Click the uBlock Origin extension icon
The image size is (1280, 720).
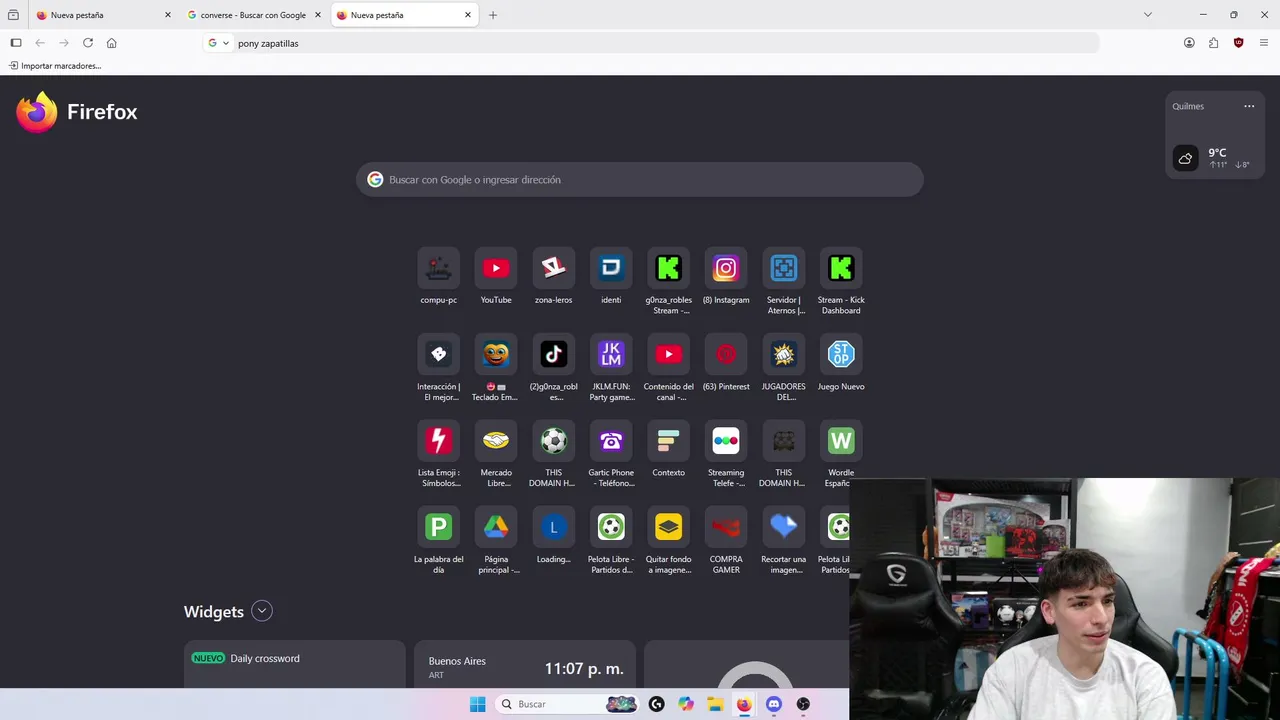(x=1238, y=43)
